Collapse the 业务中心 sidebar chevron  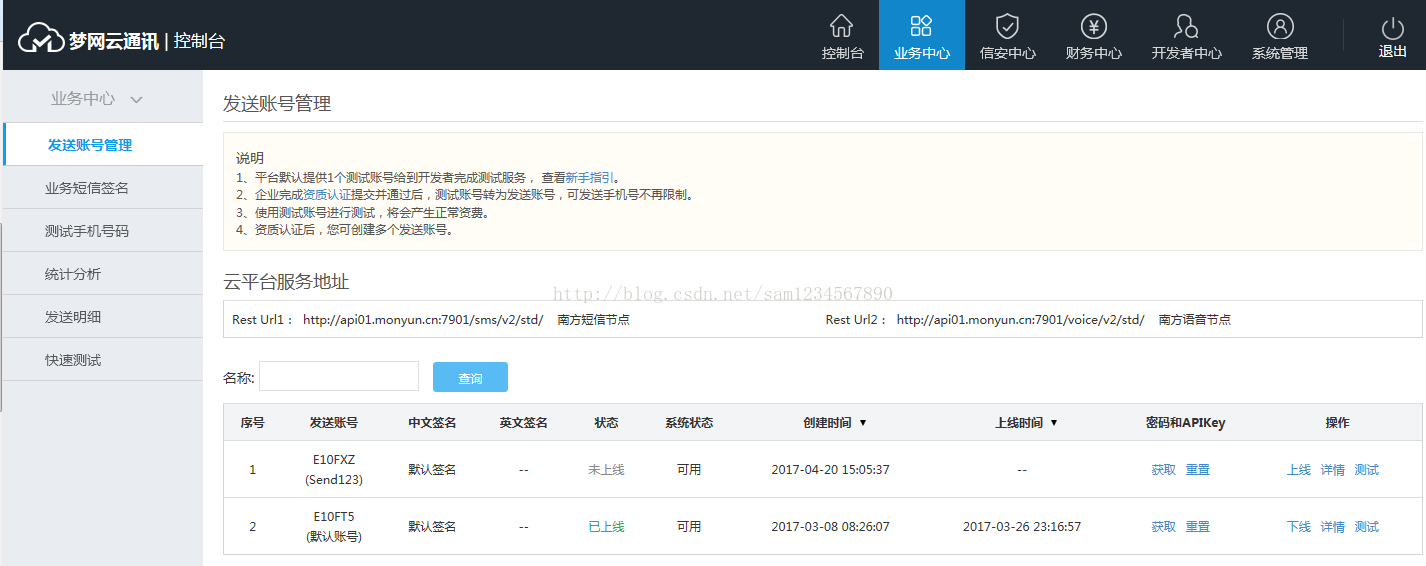tap(137, 99)
